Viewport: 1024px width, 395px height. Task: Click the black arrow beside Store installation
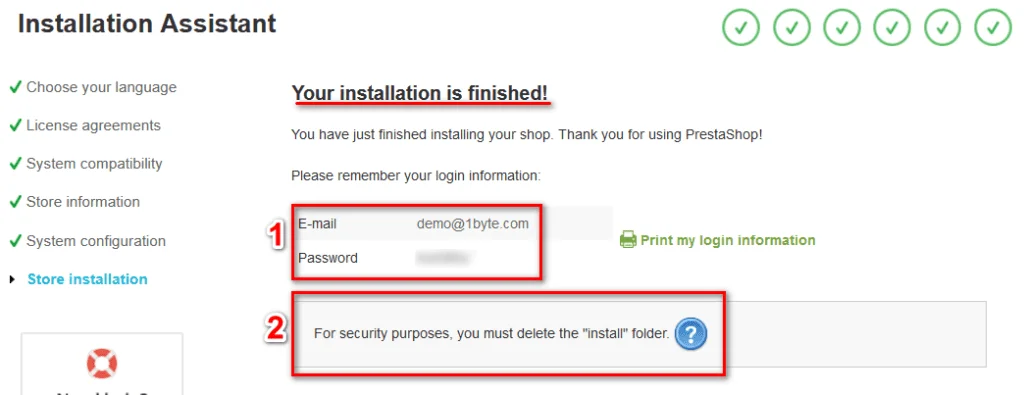(x=12, y=279)
